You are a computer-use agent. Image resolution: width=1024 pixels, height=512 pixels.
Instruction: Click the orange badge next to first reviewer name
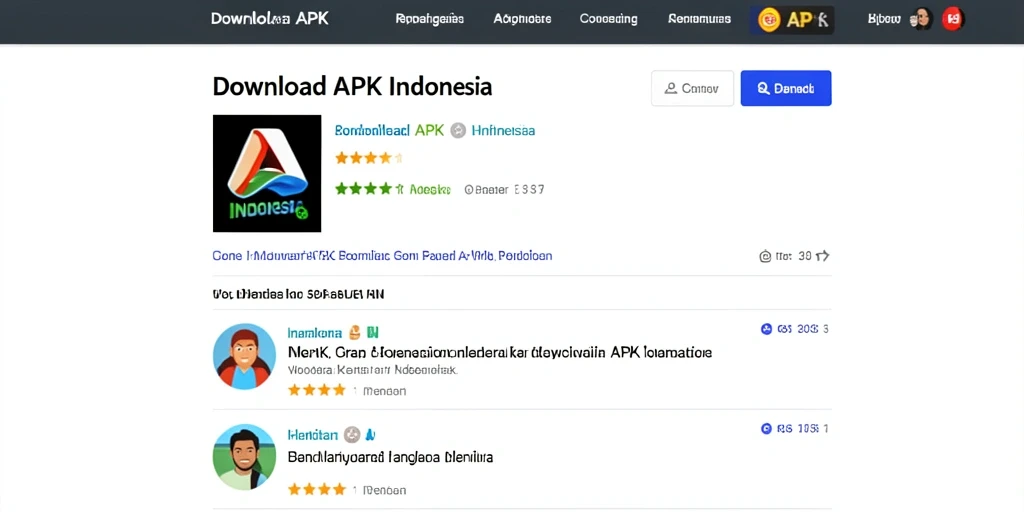(x=355, y=333)
